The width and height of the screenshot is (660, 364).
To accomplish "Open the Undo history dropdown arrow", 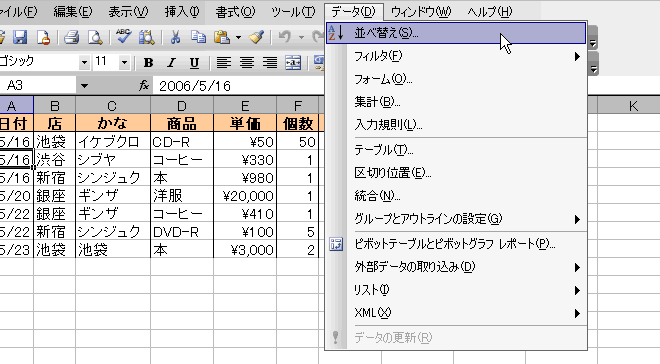I will (301, 37).
